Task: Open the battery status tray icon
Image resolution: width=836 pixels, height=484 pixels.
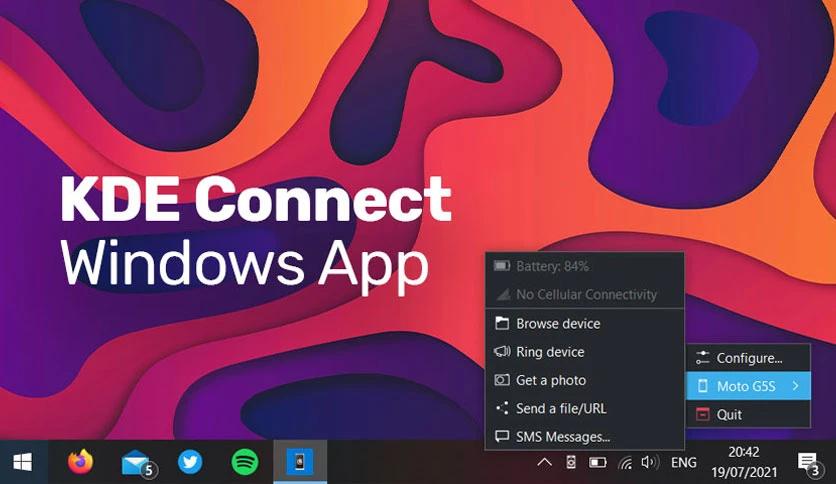Action: click(x=598, y=463)
